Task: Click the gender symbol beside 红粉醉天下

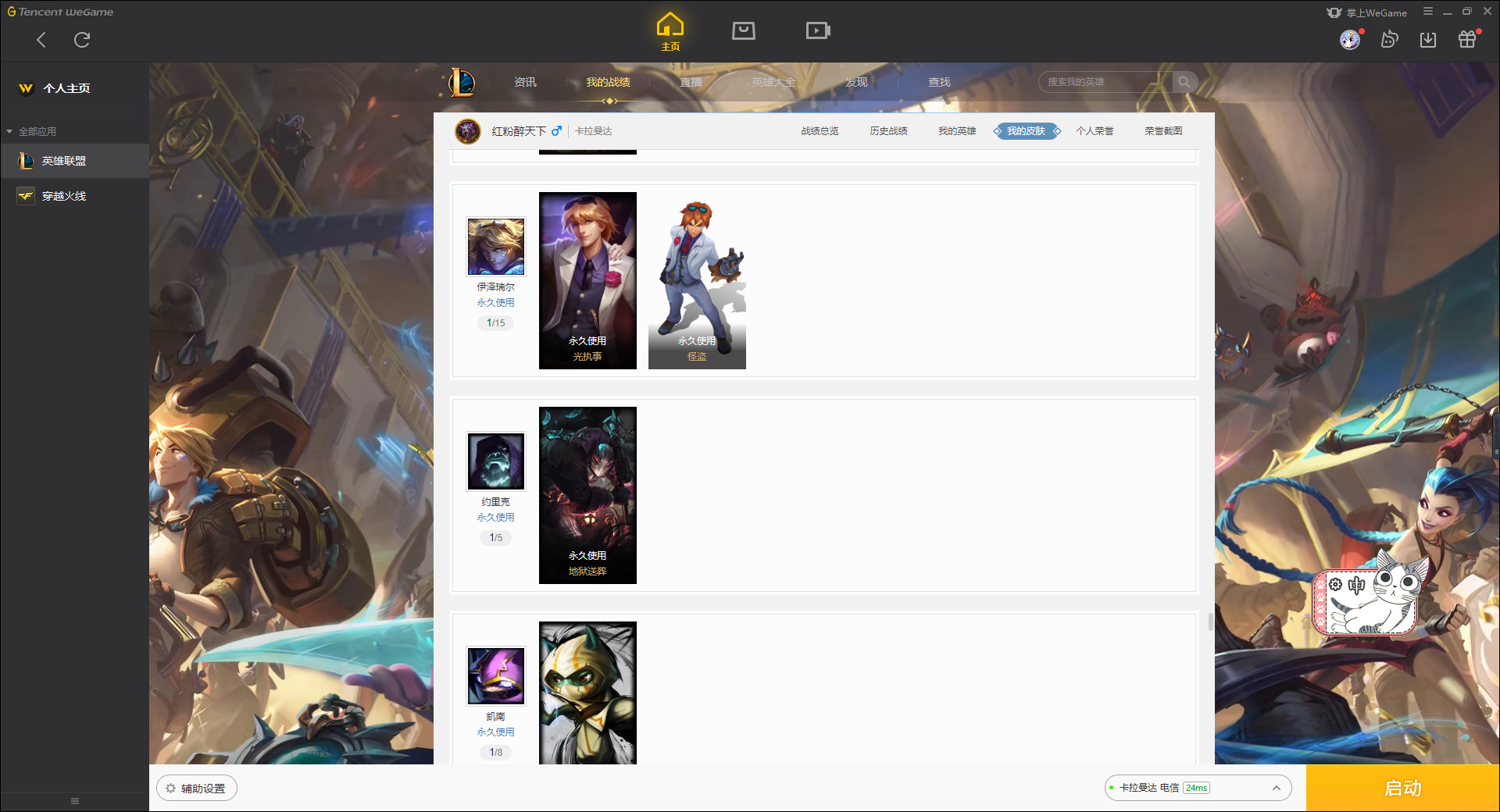Action: 556,131
